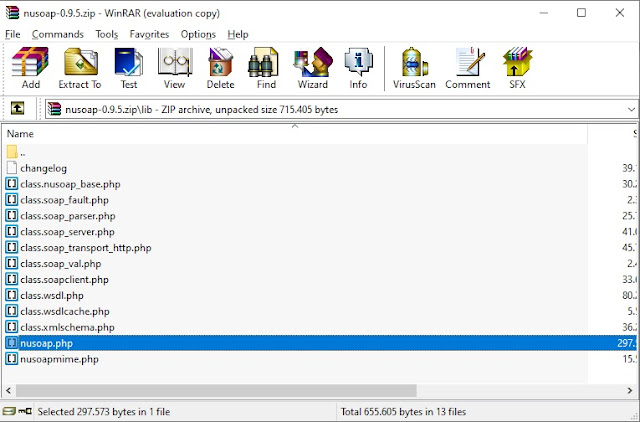Open the Help menu

(x=238, y=34)
